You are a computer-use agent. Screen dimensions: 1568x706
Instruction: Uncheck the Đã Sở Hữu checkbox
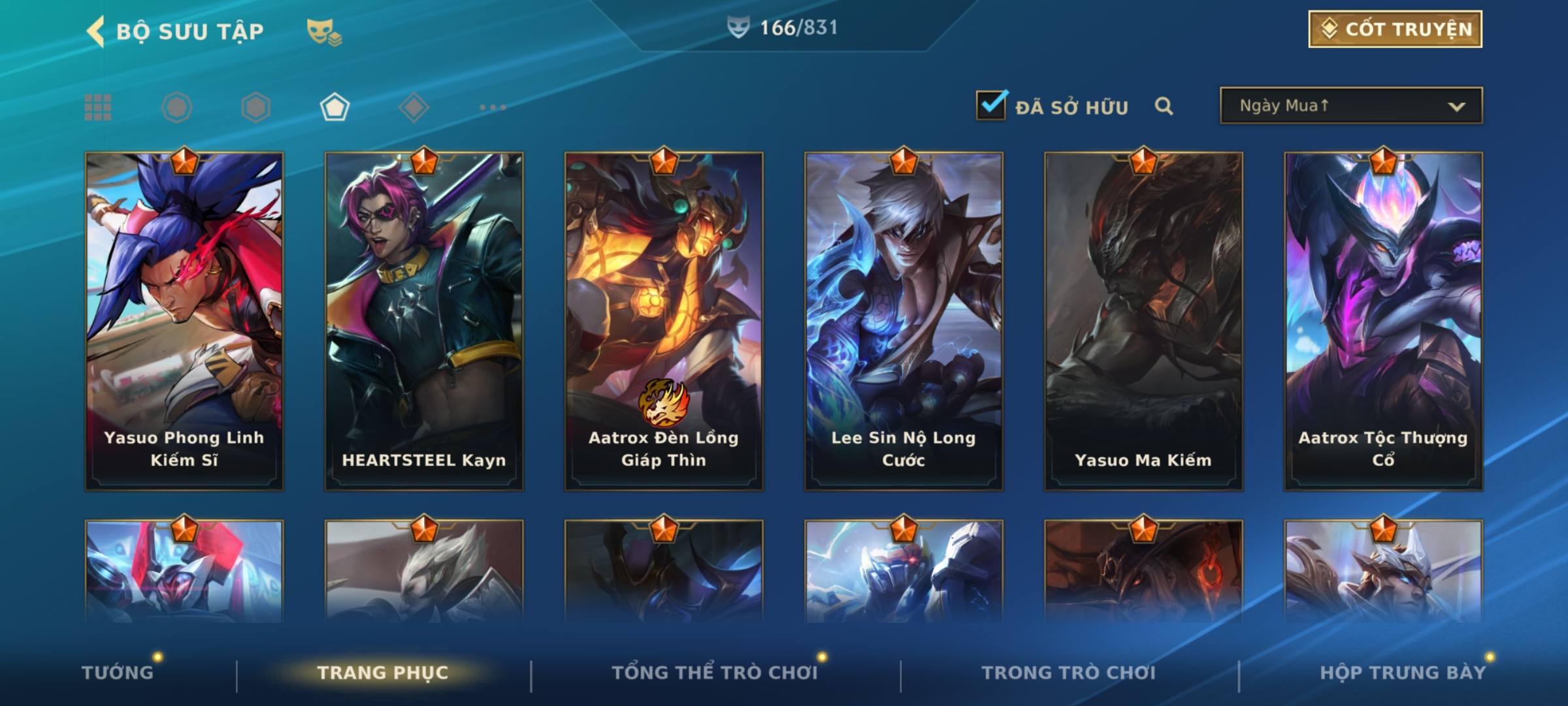991,105
